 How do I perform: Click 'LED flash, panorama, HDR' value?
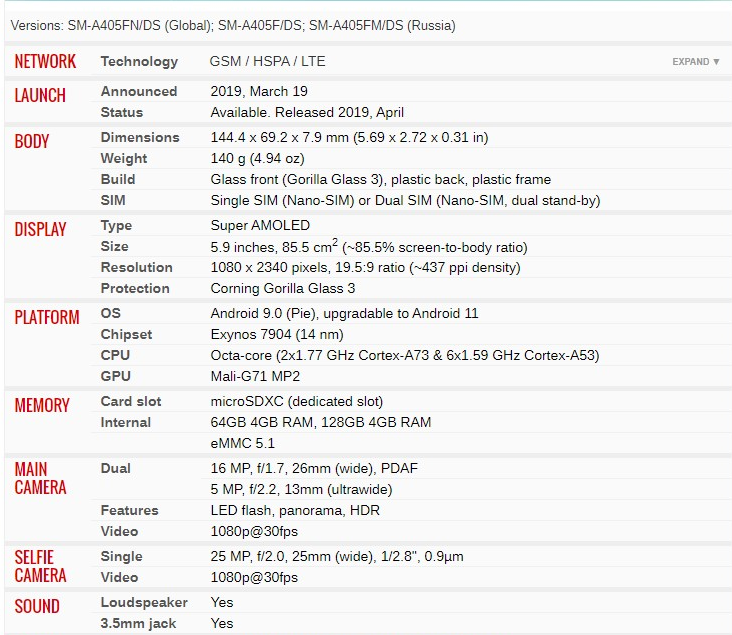pyautogui.click(x=295, y=510)
